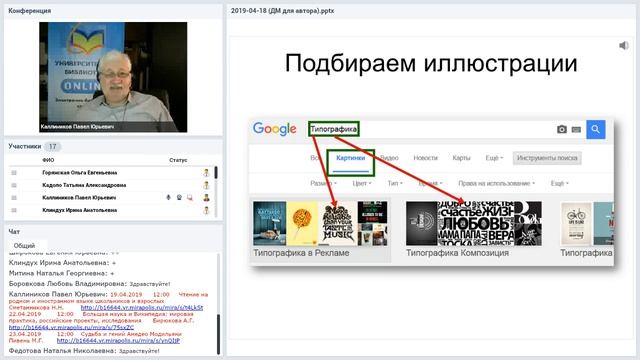Tick the checkbox beside Клиндух Ирина Анатольевна

pos(14,210)
